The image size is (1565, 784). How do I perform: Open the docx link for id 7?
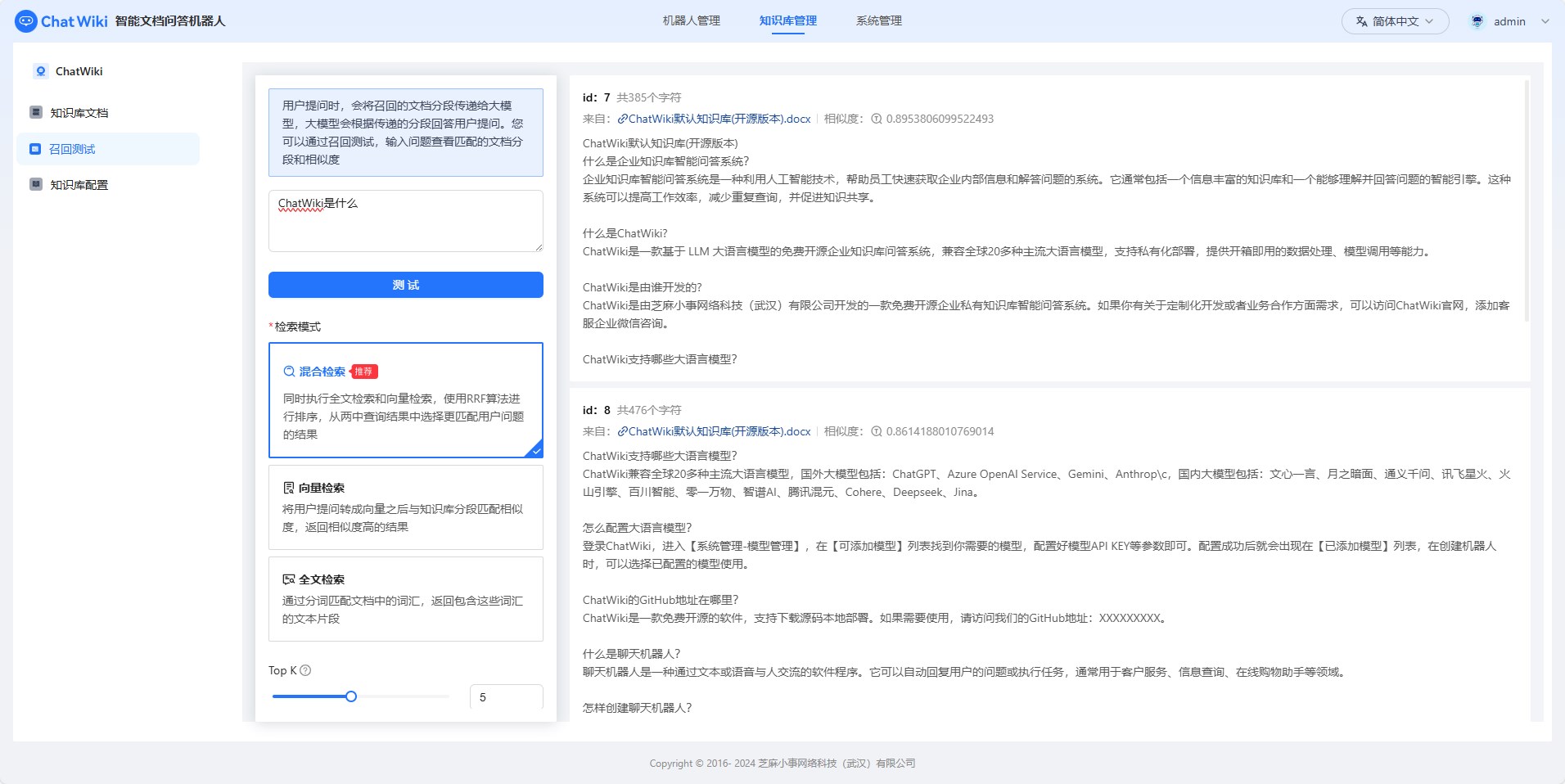pyautogui.click(x=719, y=119)
